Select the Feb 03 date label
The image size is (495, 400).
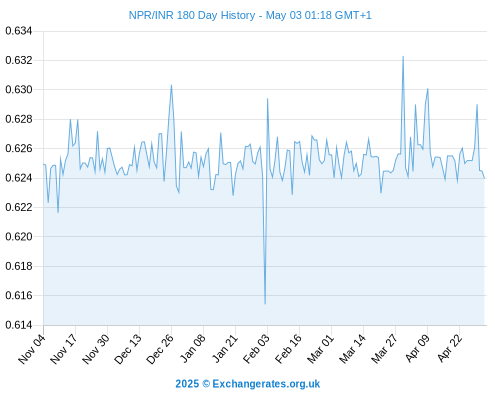pyautogui.click(x=256, y=348)
